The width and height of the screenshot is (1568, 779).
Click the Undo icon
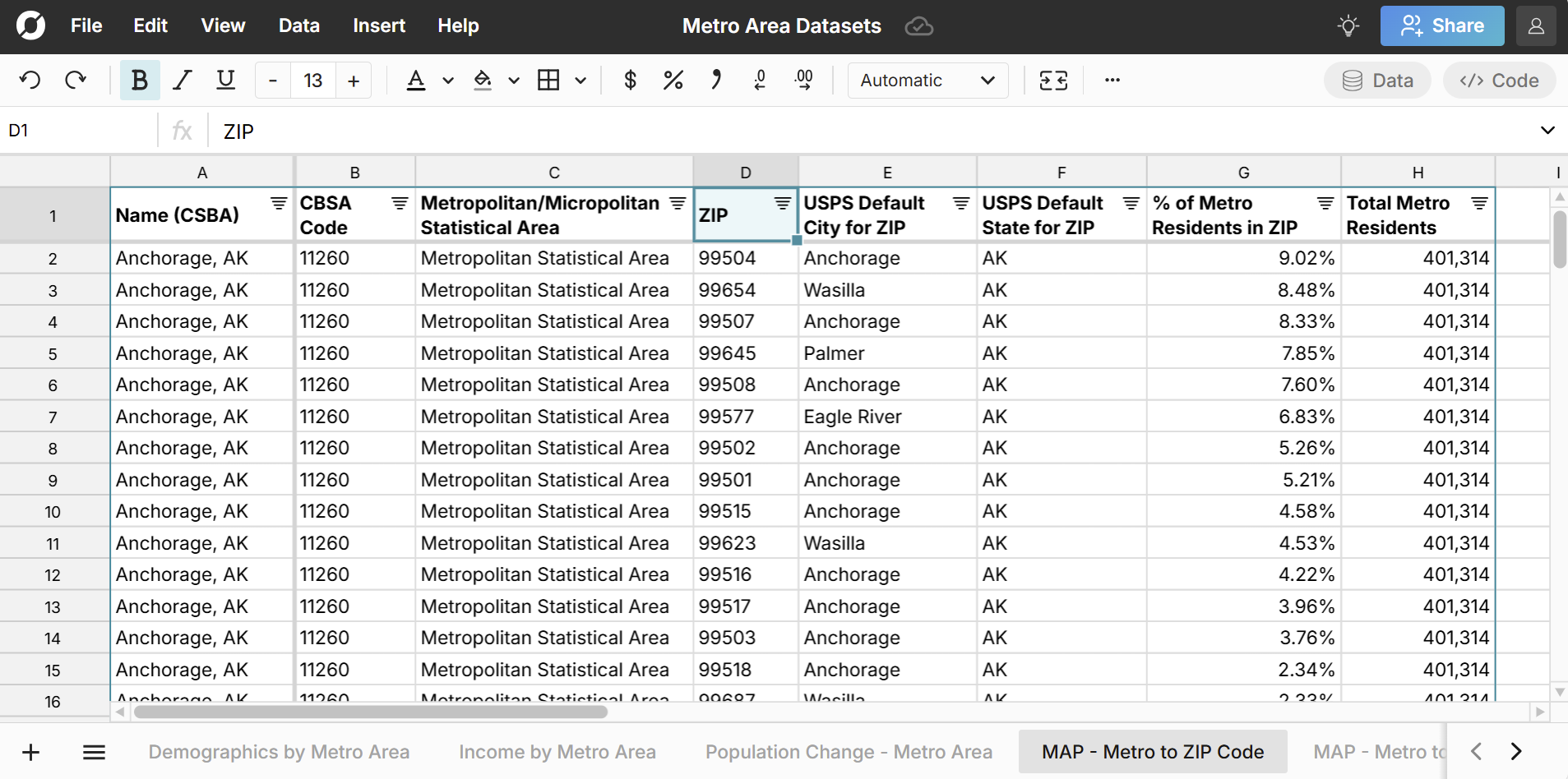pyautogui.click(x=30, y=80)
